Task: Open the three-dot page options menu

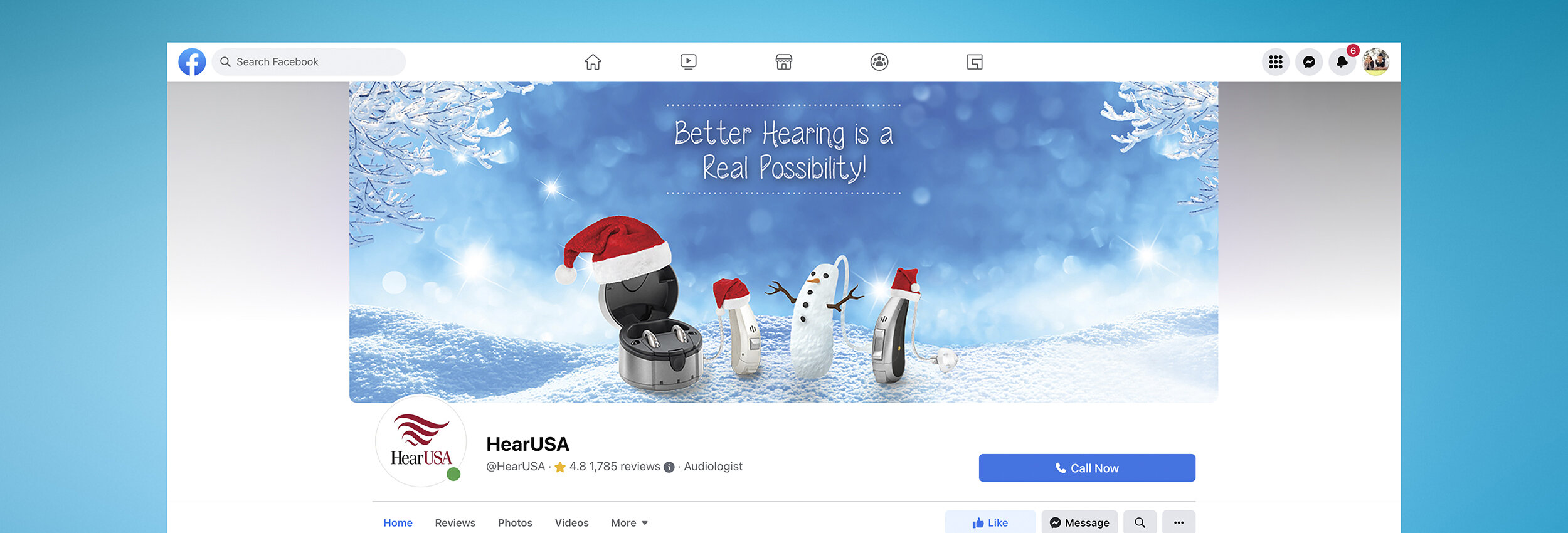Action: point(1179,522)
